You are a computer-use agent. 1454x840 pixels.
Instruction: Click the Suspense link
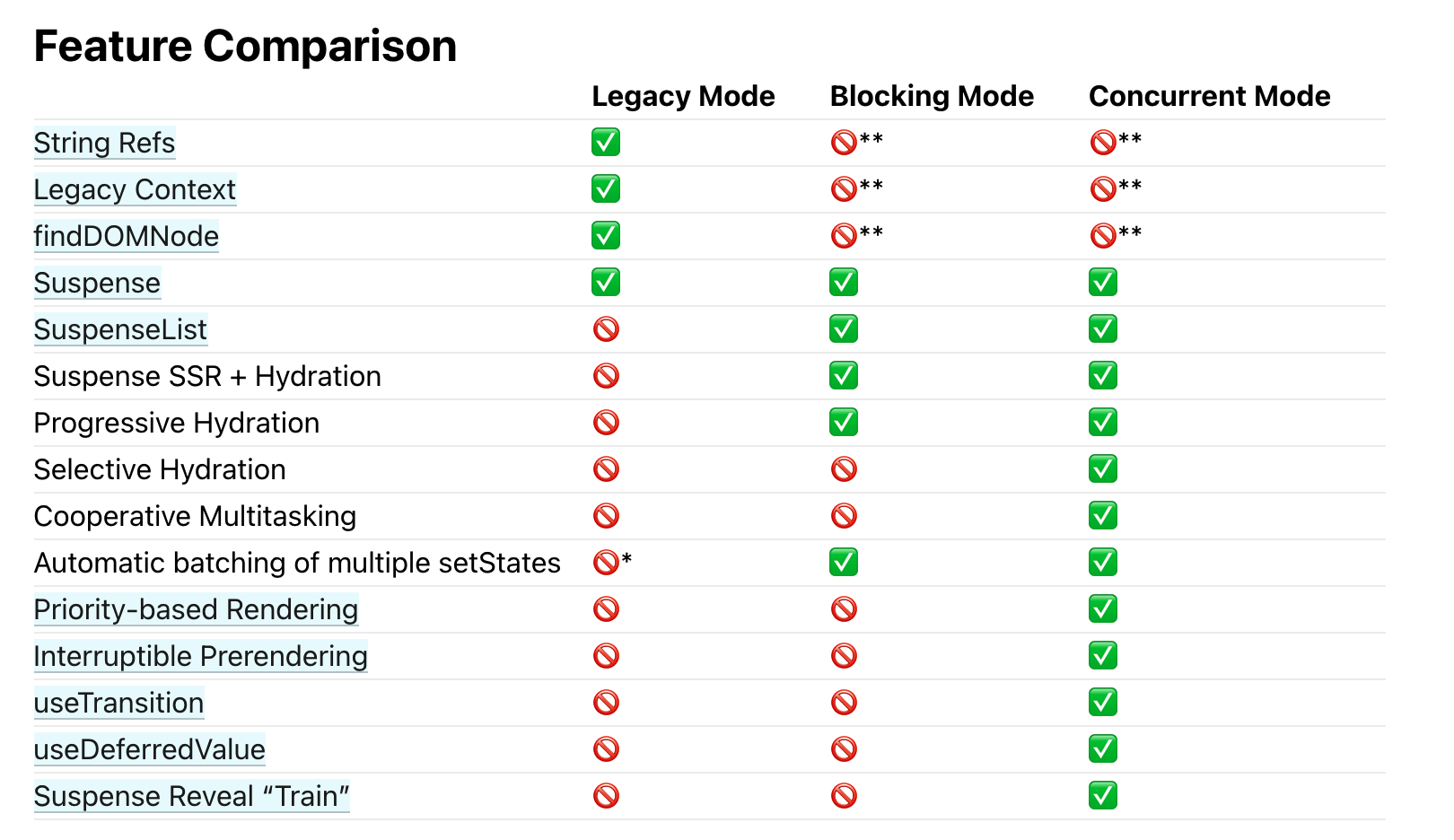click(x=97, y=284)
